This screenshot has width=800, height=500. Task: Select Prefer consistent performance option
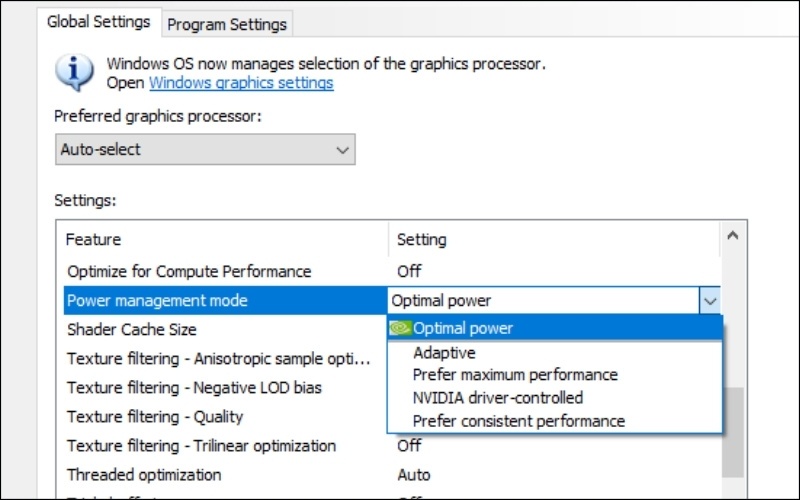[x=518, y=421]
